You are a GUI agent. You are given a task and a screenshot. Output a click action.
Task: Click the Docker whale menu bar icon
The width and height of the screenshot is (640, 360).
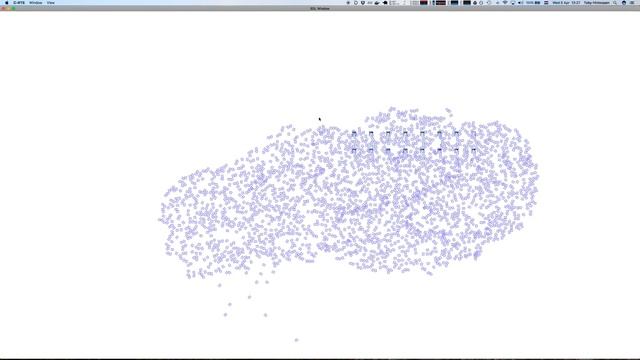(x=377, y=3)
